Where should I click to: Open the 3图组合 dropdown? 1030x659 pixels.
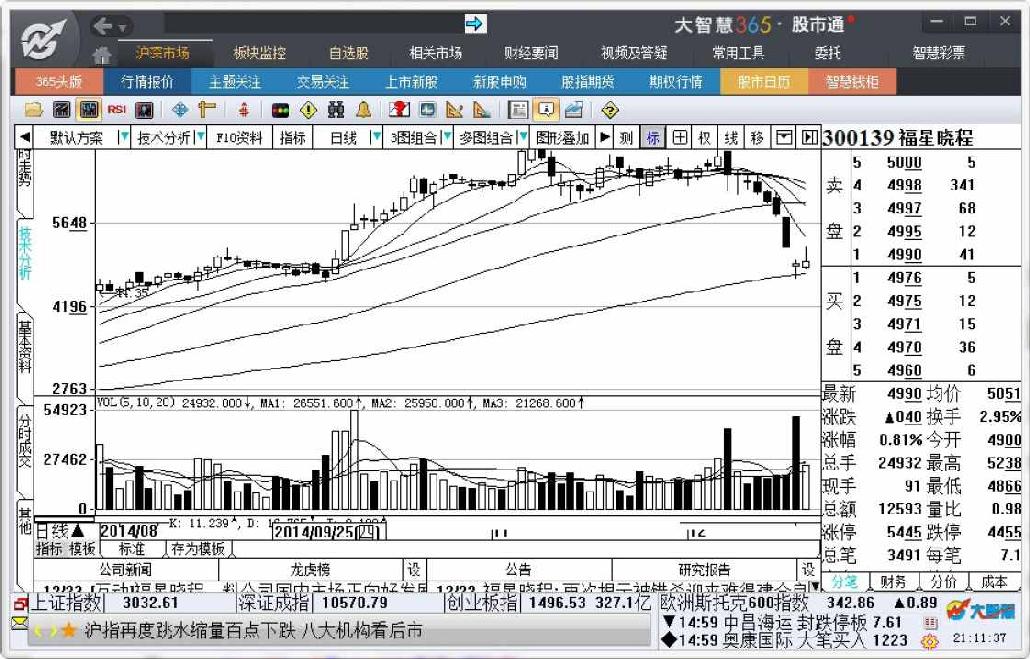447,138
